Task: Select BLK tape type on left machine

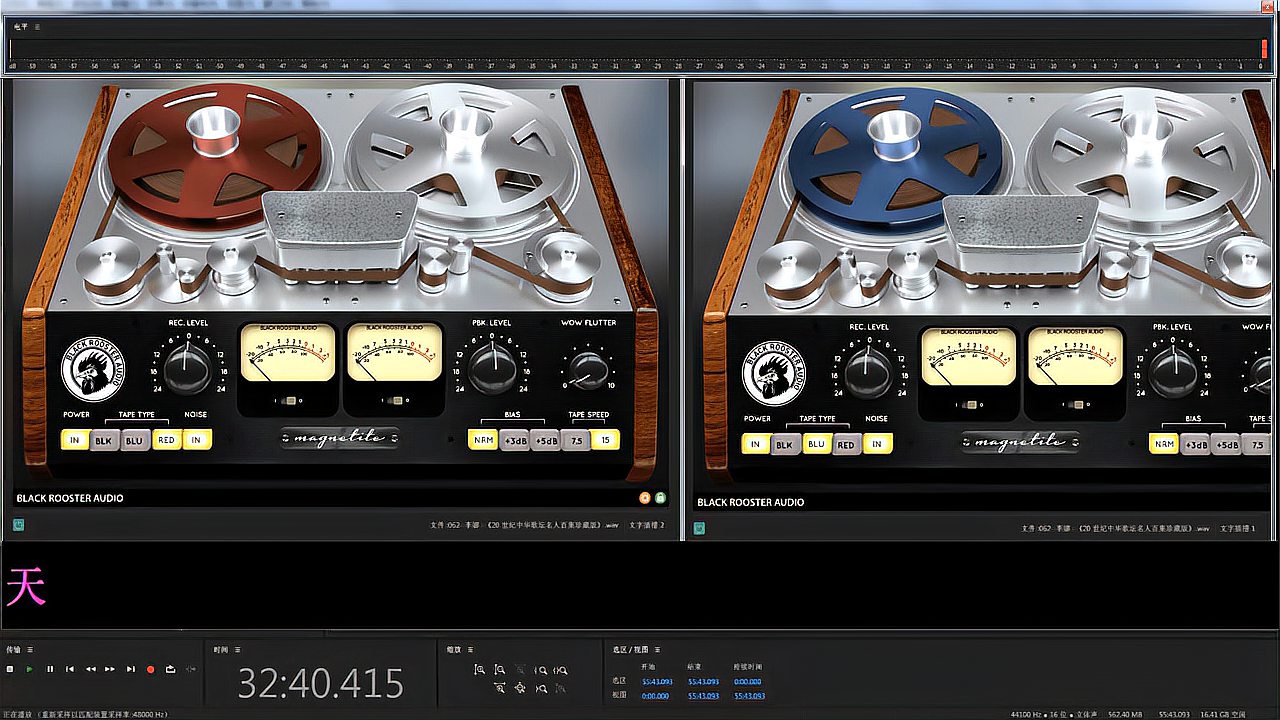Action: coord(104,440)
